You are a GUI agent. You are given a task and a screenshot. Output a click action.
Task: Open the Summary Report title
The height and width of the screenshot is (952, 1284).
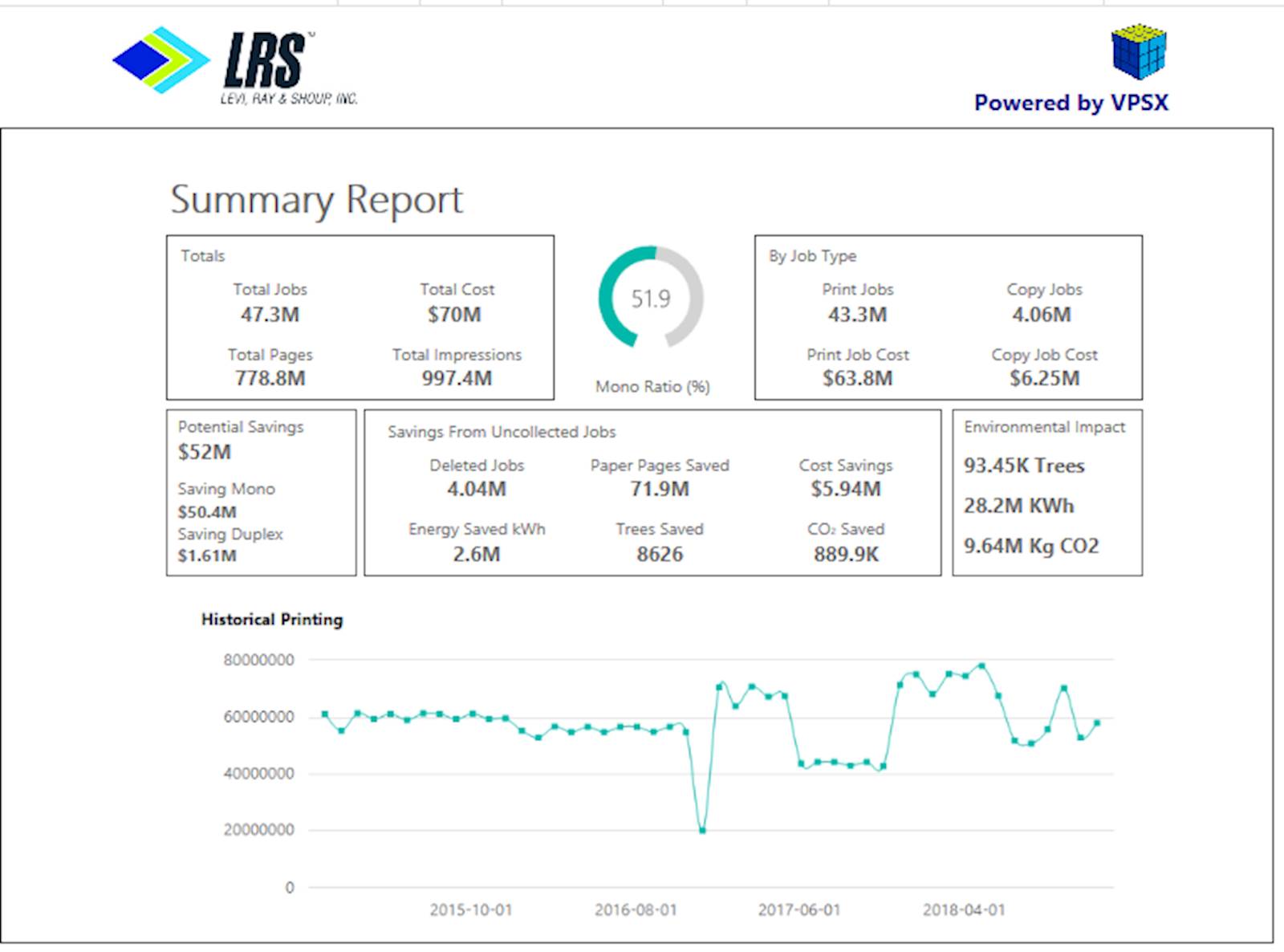point(315,199)
